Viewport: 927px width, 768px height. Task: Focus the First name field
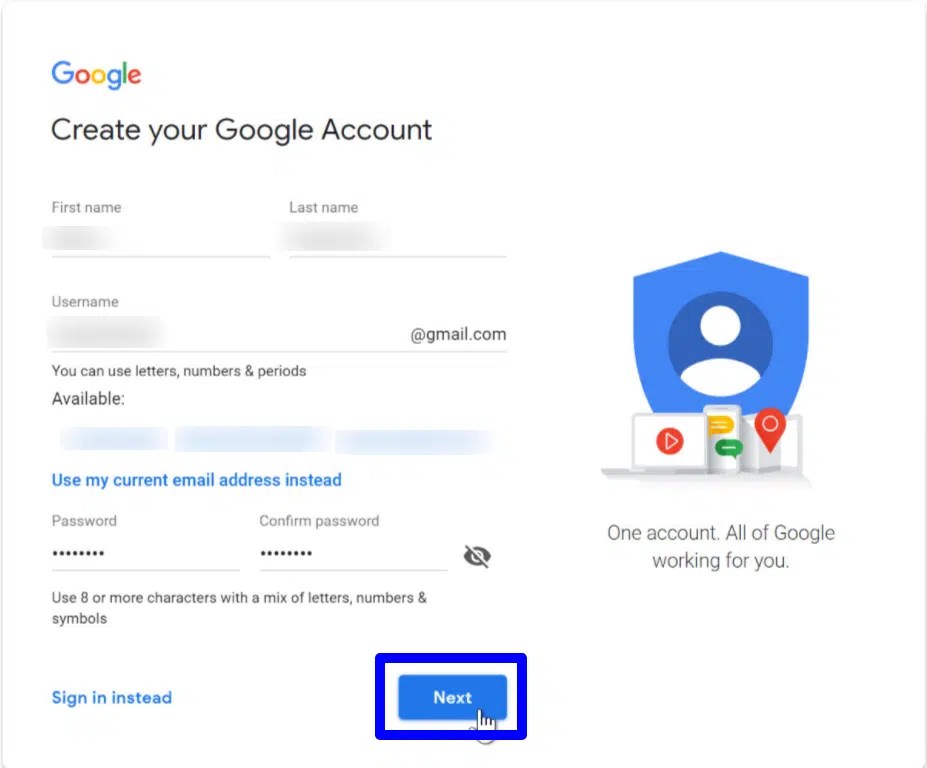click(x=161, y=239)
